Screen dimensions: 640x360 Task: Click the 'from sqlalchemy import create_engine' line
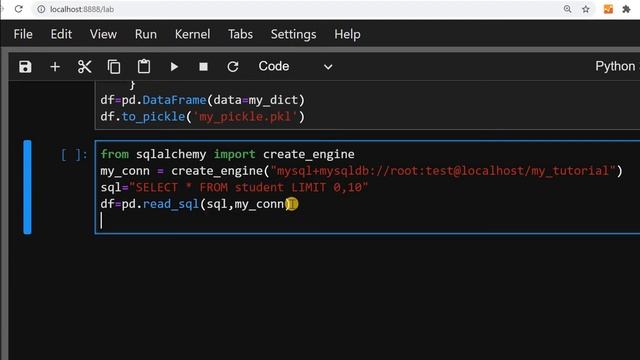(x=227, y=154)
